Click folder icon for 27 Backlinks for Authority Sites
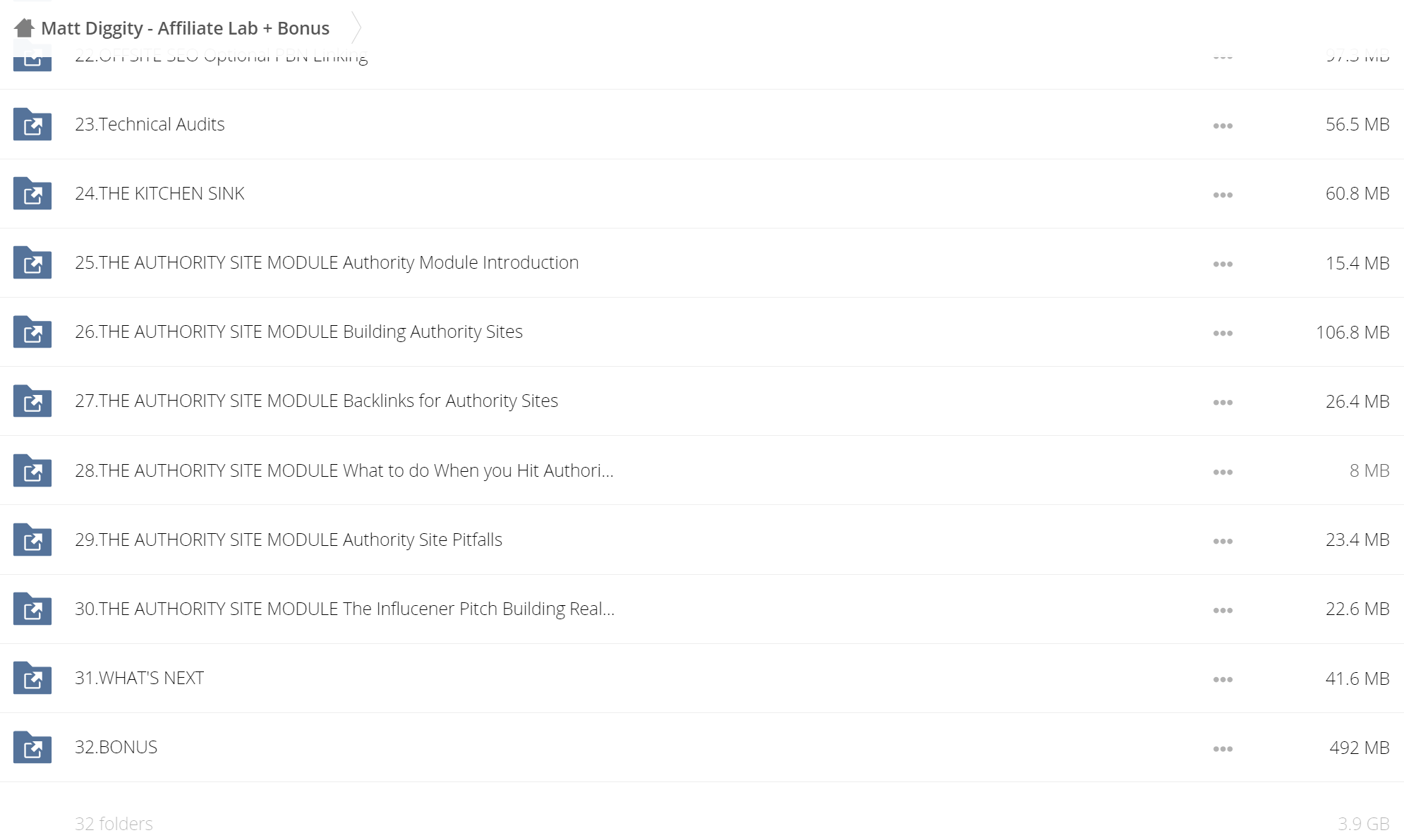 (x=32, y=401)
